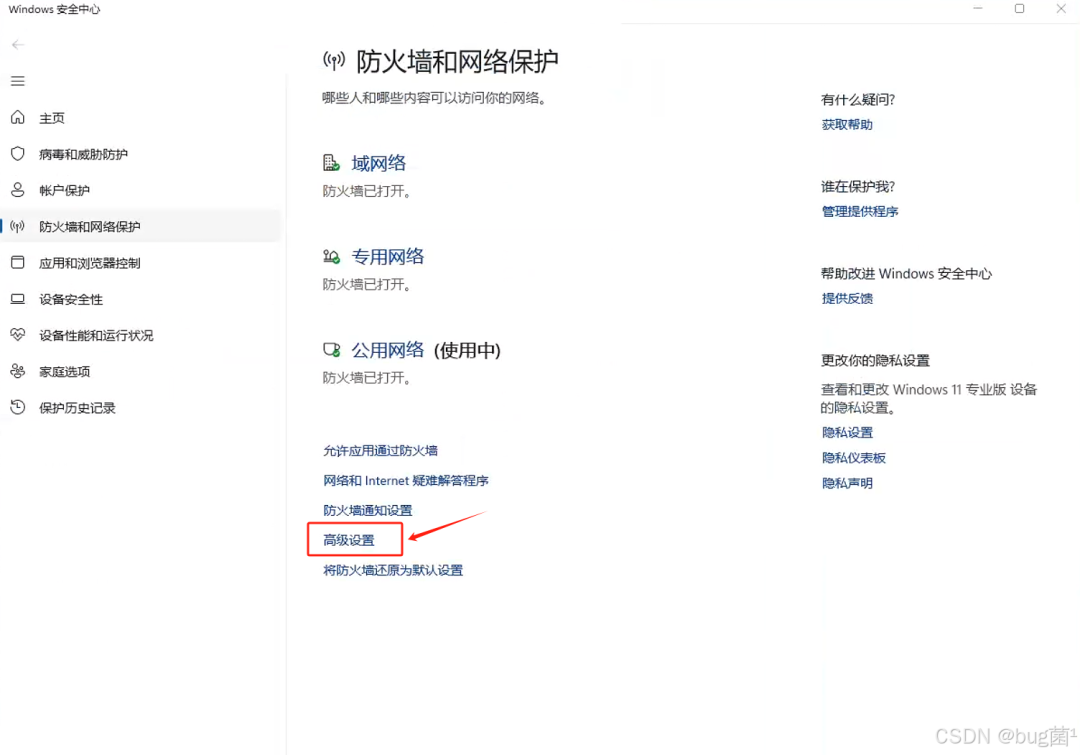Click the window icon for 应用和浏览器控制
1080x755 pixels.
[18, 262]
